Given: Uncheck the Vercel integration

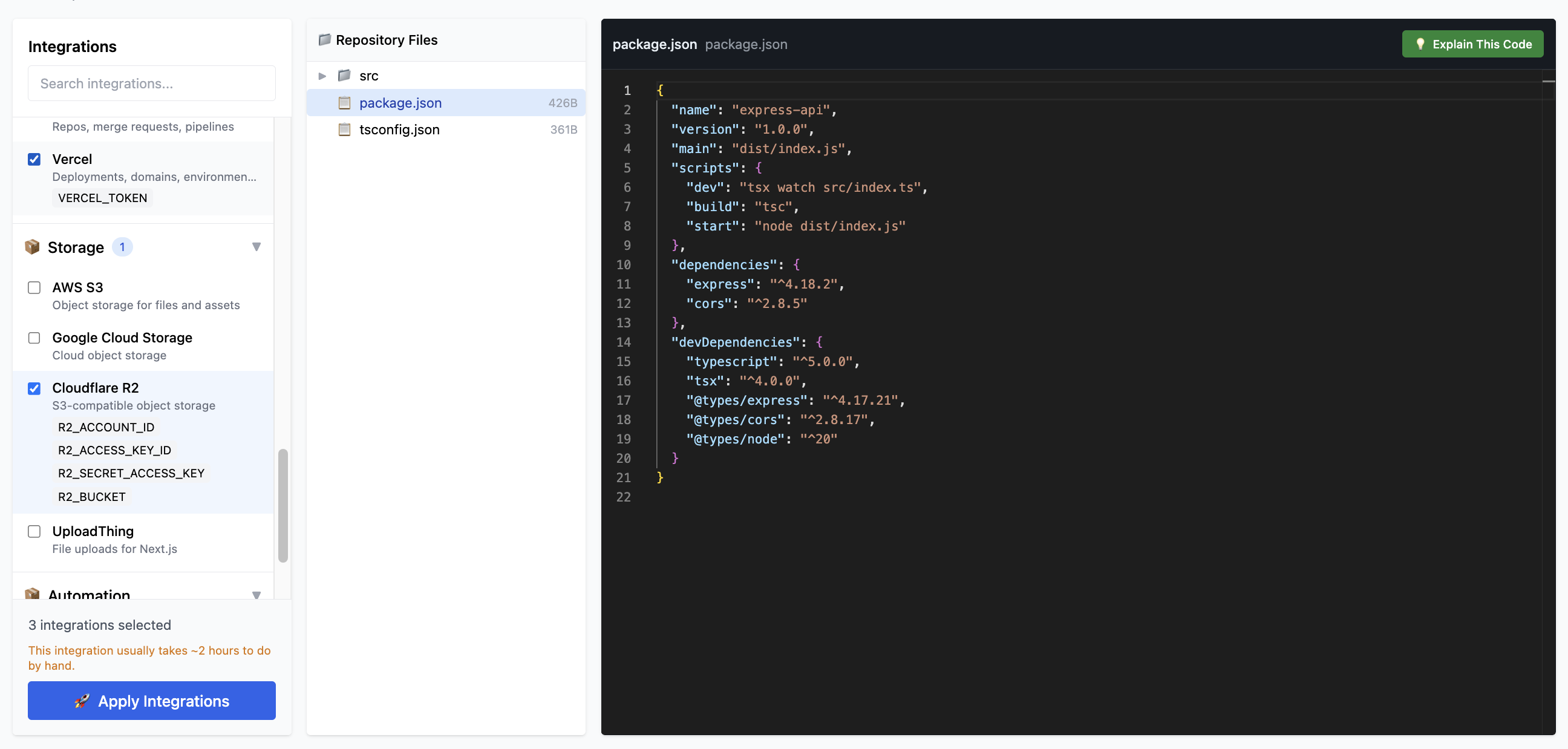Looking at the screenshot, I should coord(34,159).
